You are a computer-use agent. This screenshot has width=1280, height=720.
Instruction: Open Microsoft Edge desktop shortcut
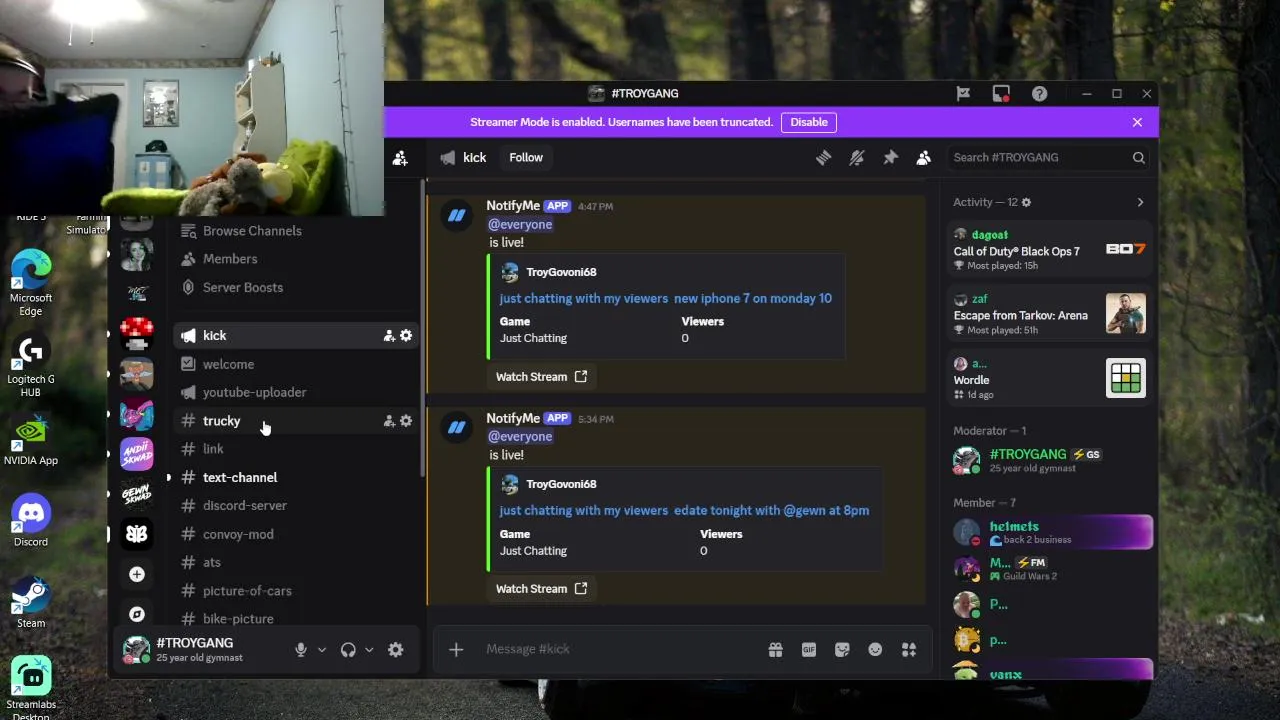[31, 282]
